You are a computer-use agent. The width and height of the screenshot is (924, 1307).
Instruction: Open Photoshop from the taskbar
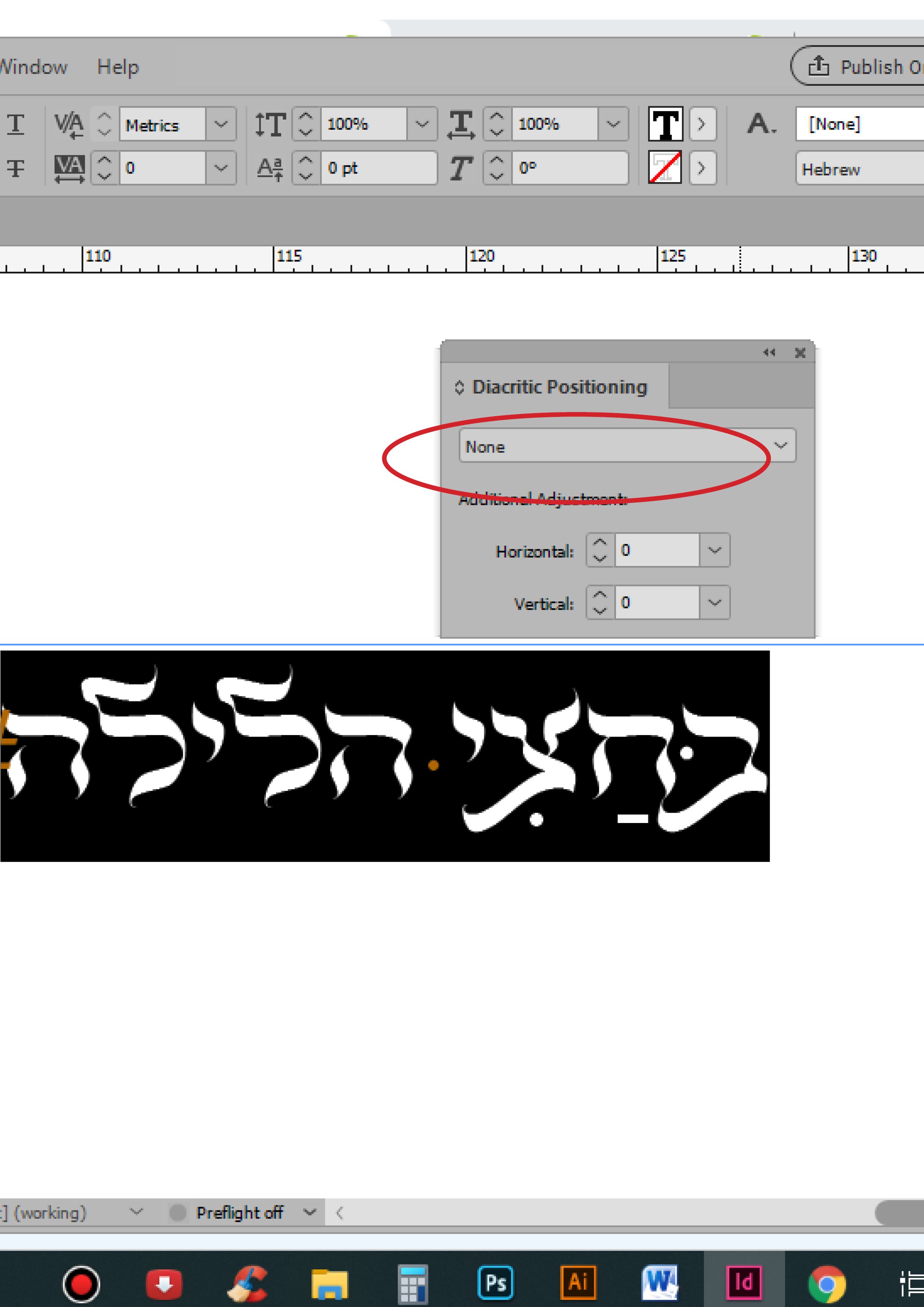(495, 1283)
